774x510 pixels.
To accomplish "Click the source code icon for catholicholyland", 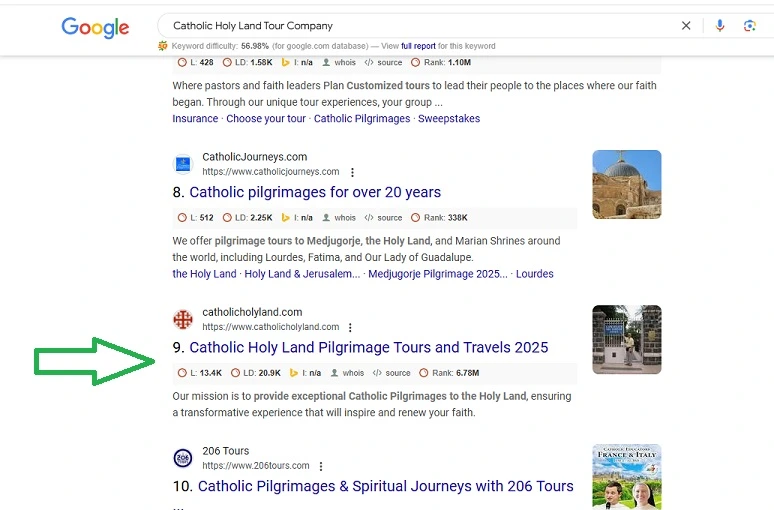I will point(377,373).
